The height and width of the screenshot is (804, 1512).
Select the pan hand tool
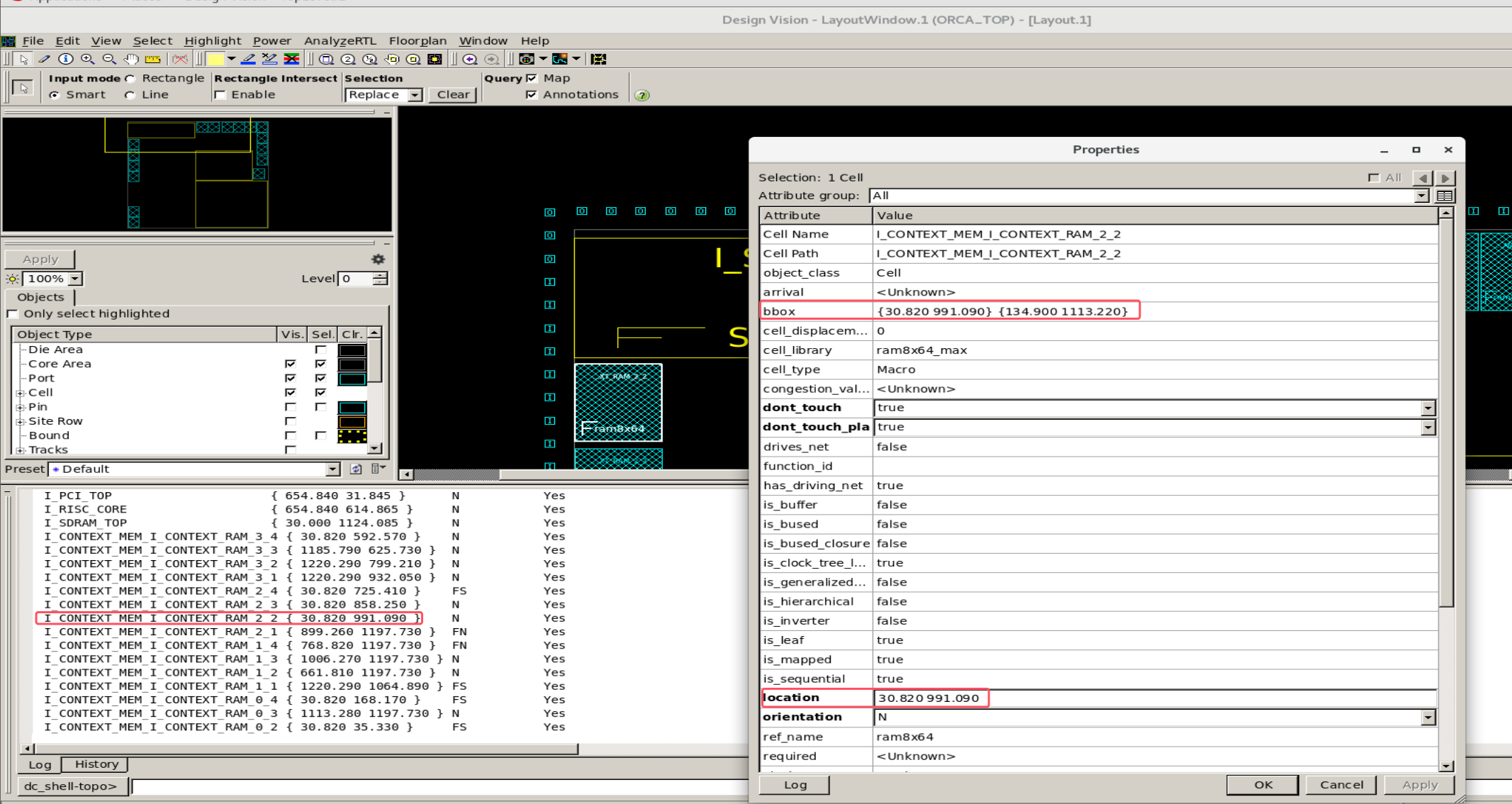coord(130,60)
